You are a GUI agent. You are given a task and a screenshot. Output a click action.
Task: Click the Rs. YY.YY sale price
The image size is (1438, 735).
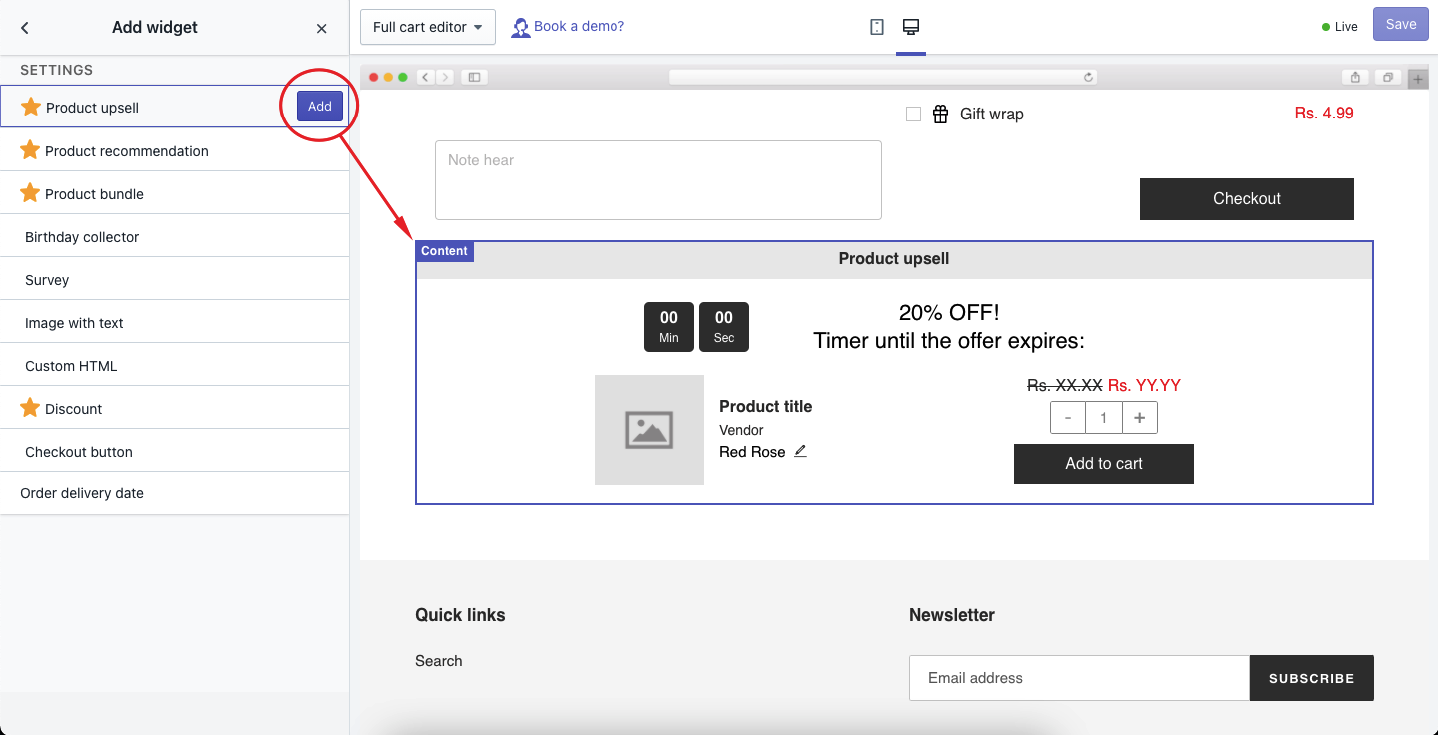coord(1144,385)
